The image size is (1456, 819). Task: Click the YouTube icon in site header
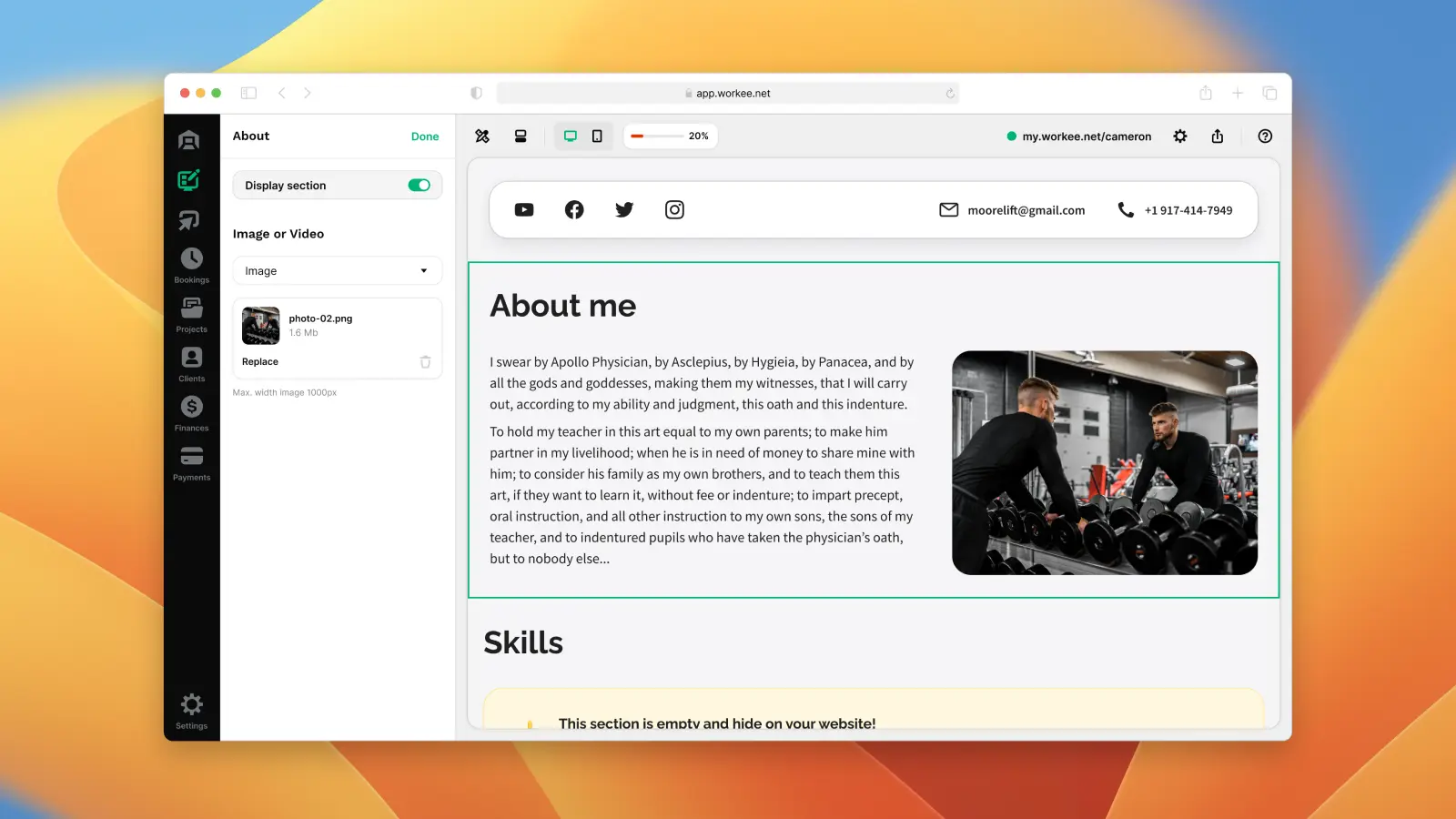tap(524, 210)
